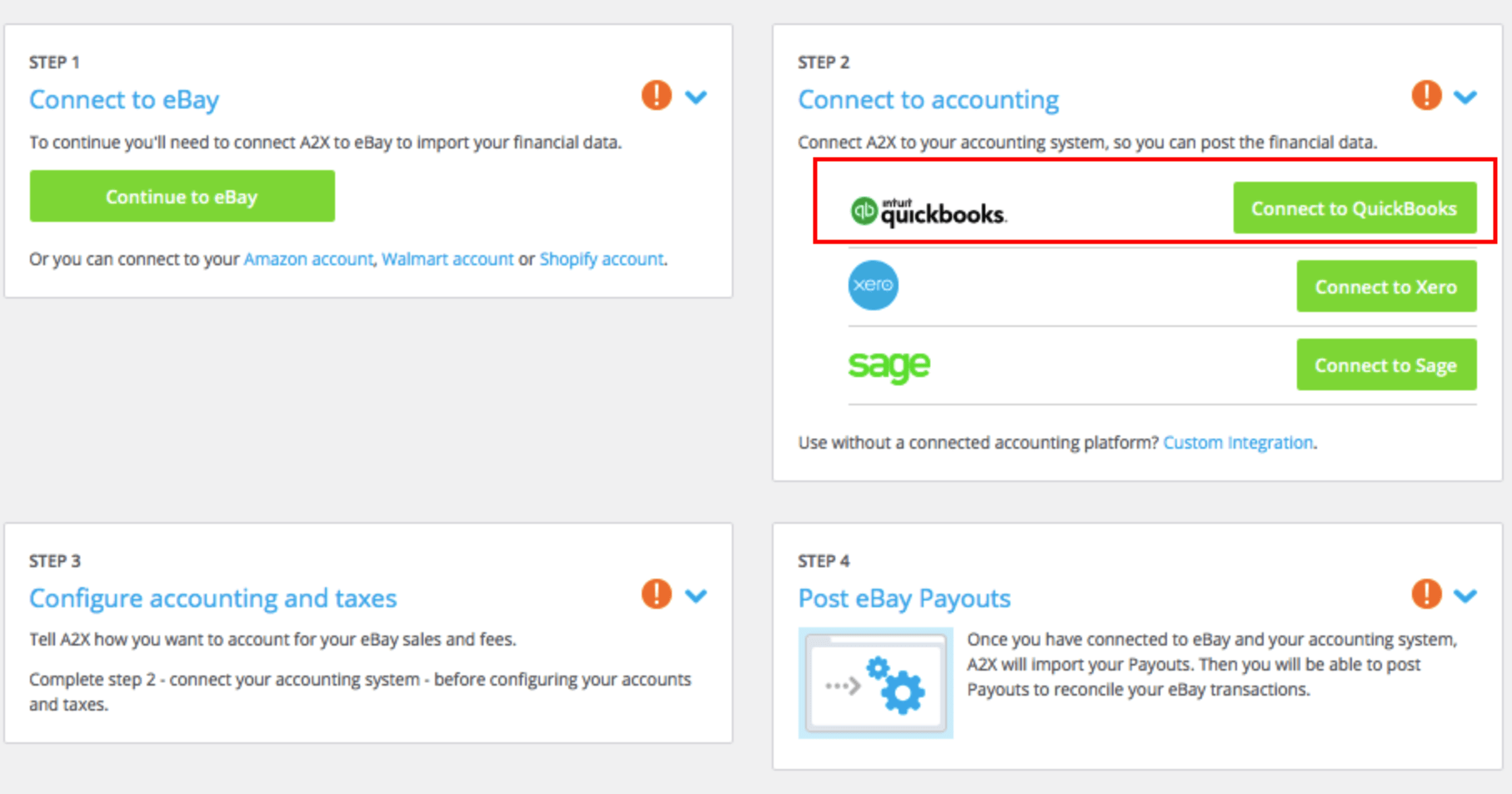This screenshot has height=794, width=1512.
Task: Click the green Sage logo
Action: pos(889,365)
